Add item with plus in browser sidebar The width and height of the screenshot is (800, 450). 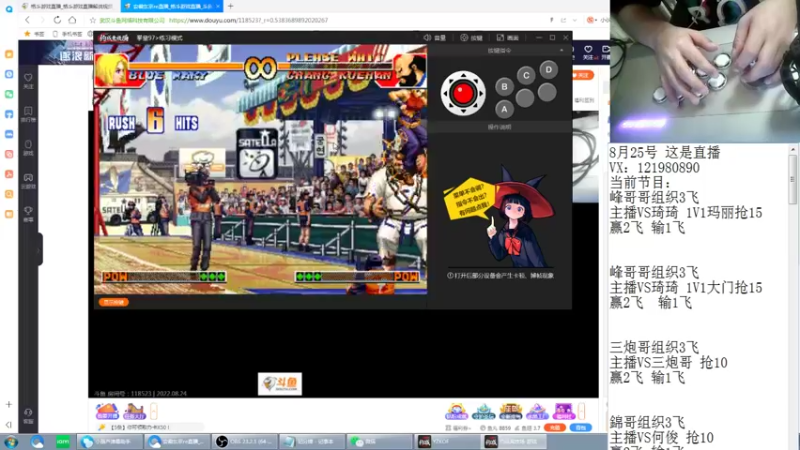9,405
